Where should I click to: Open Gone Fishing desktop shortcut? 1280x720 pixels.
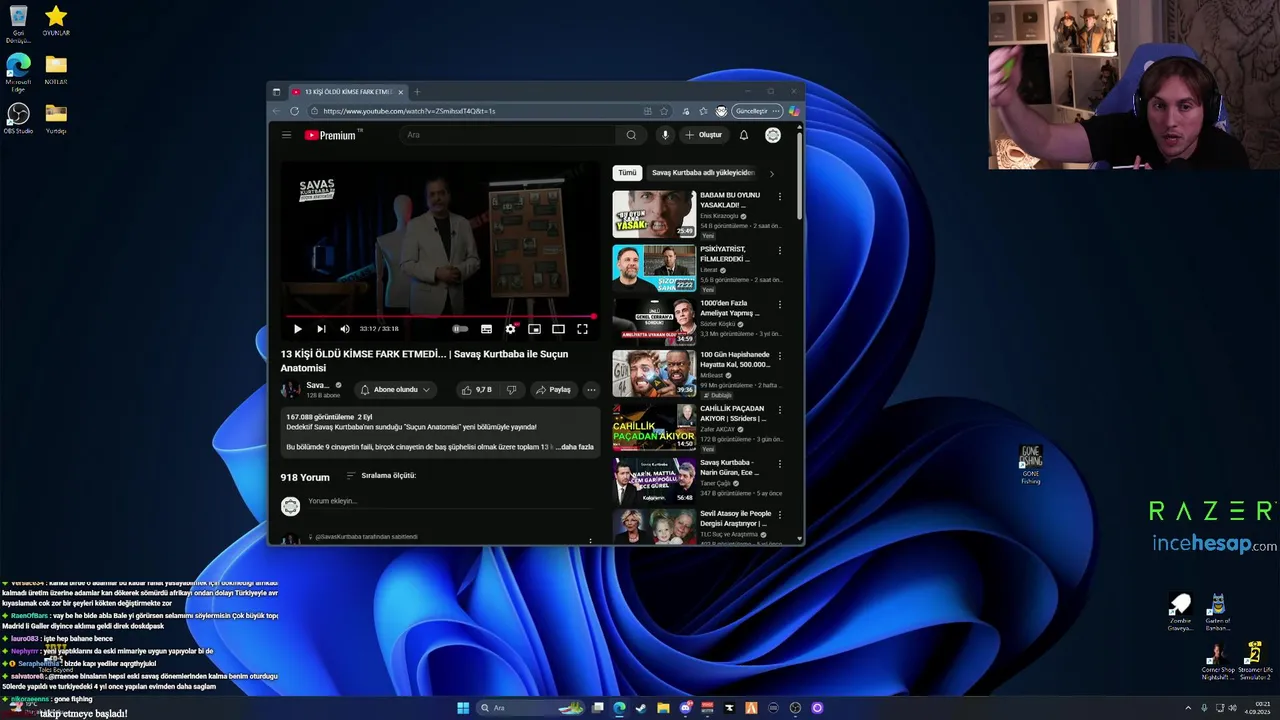1031,465
